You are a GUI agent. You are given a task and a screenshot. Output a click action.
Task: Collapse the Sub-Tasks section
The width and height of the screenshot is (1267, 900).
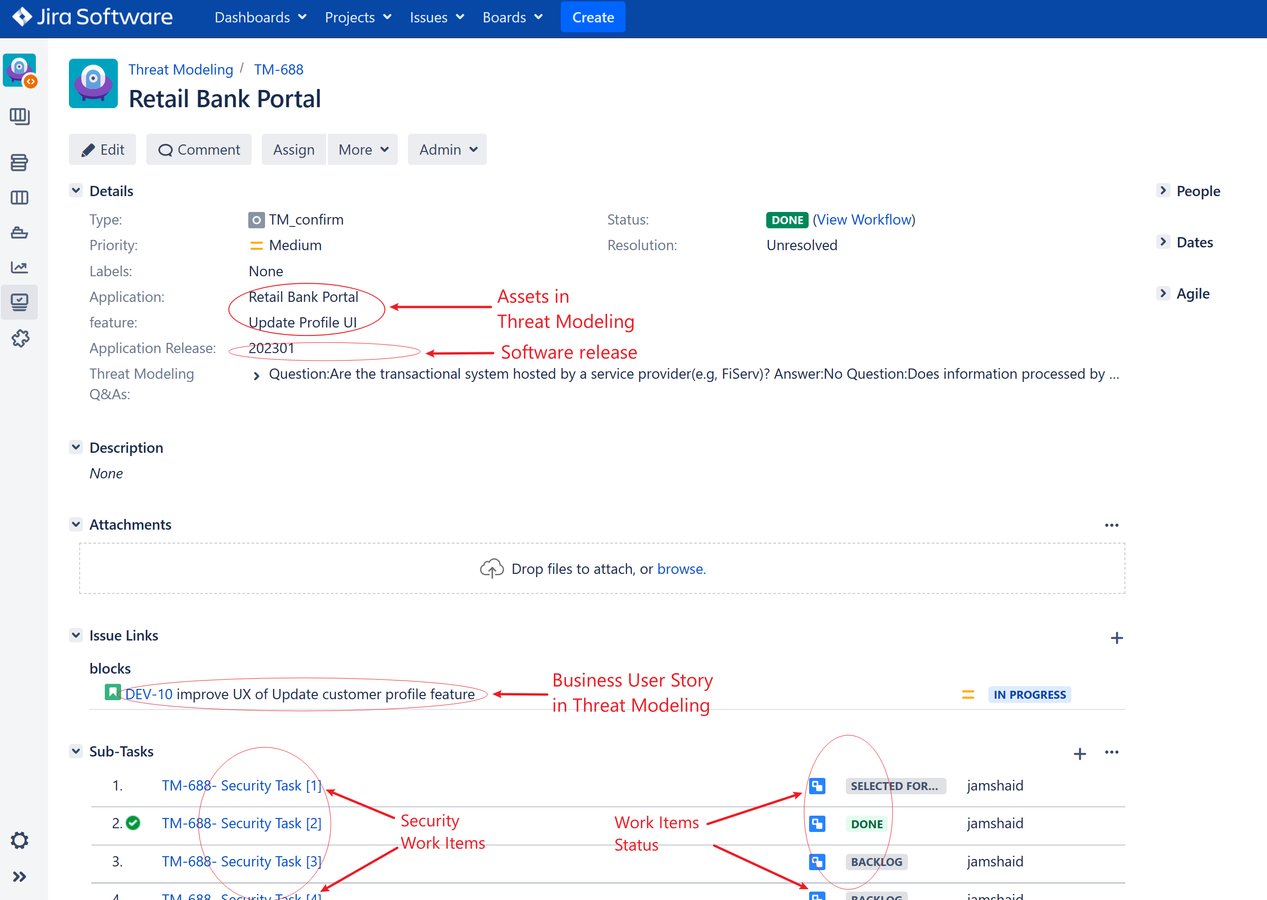click(x=76, y=751)
